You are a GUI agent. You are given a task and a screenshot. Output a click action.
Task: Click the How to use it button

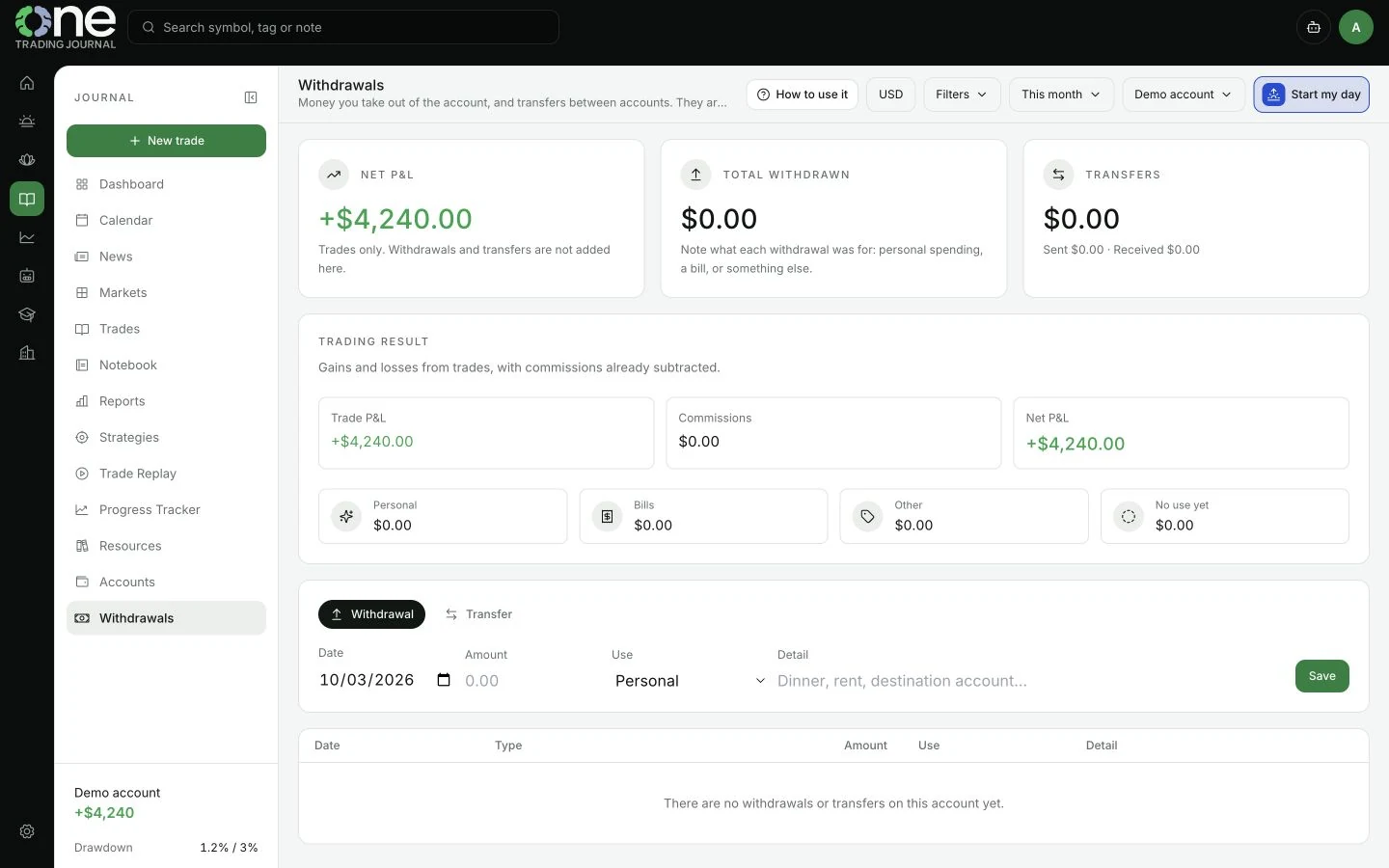point(803,95)
